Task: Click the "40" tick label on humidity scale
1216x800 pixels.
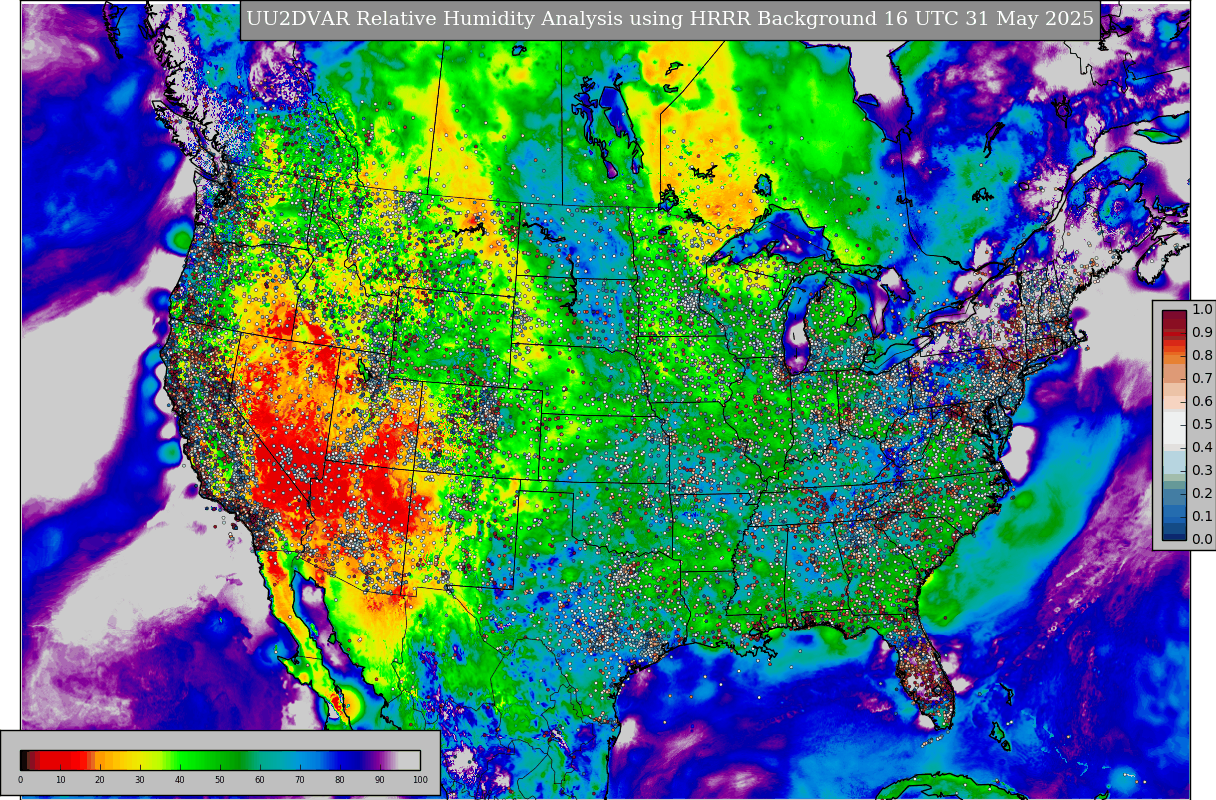Action: point(180,780)
